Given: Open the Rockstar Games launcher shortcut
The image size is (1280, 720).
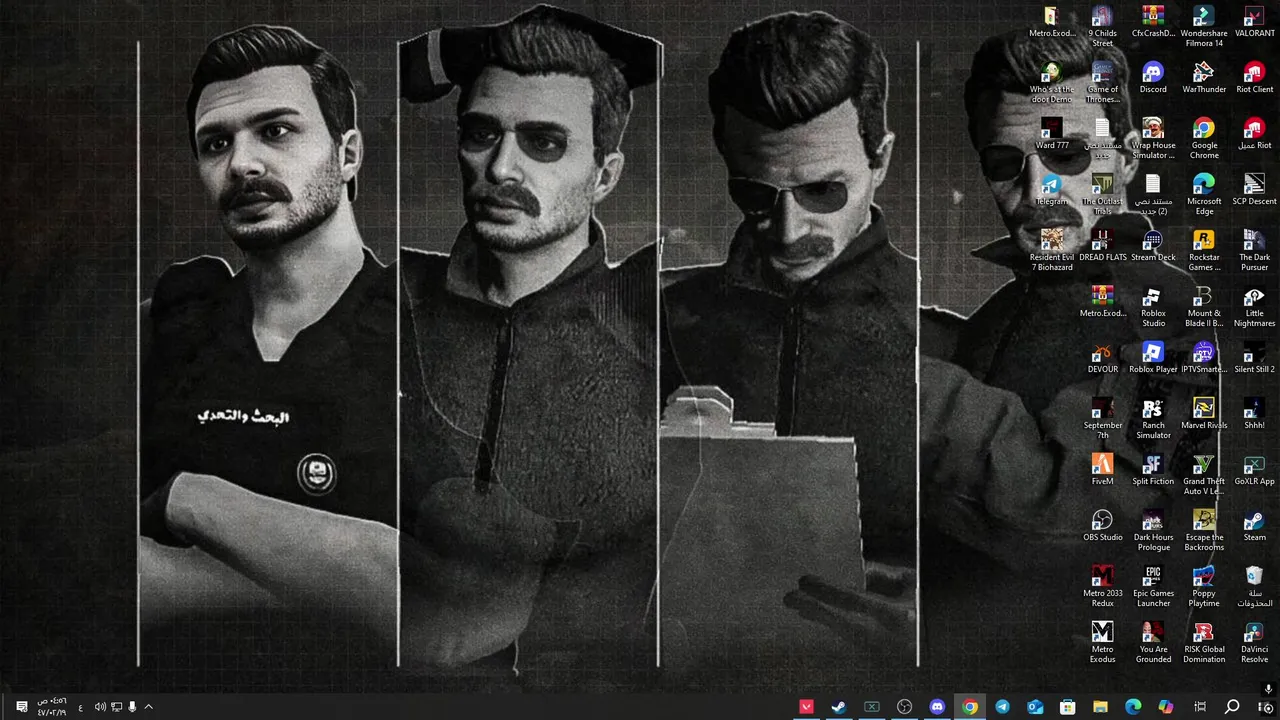Looking at the screenshot, I should click(x=1203, y=251).
